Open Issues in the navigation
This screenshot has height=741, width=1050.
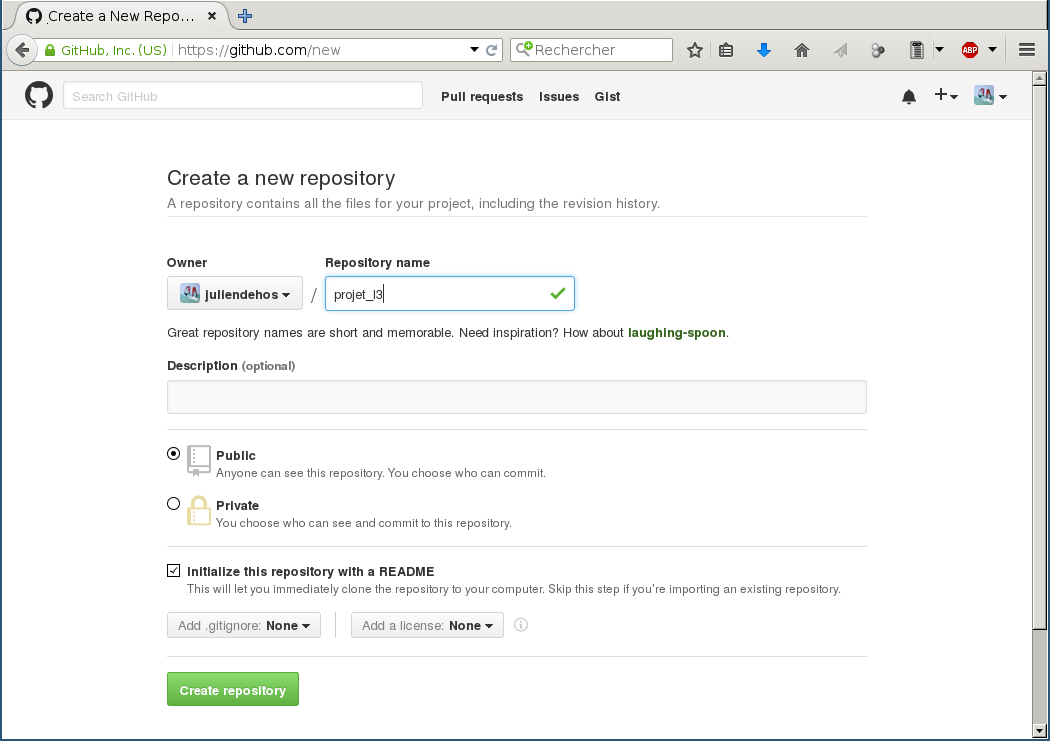(559, 96)
